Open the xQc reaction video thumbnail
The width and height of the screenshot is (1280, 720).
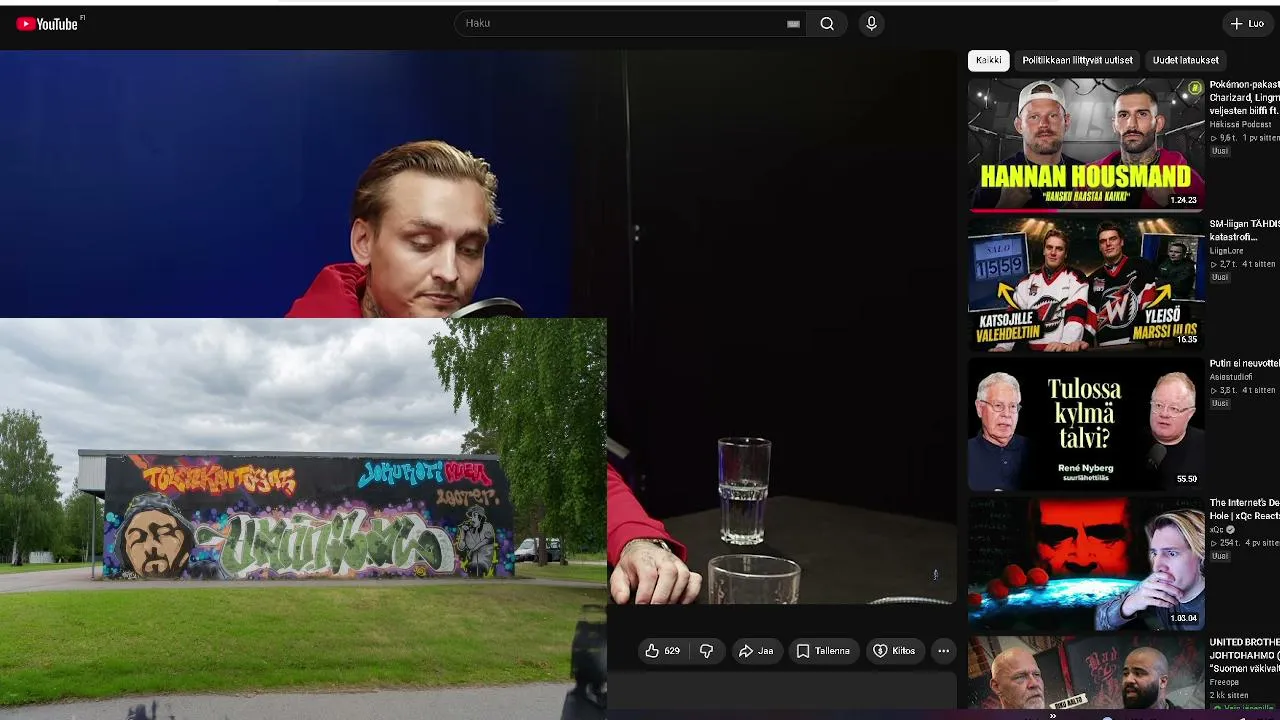[x=1086, y=564]
